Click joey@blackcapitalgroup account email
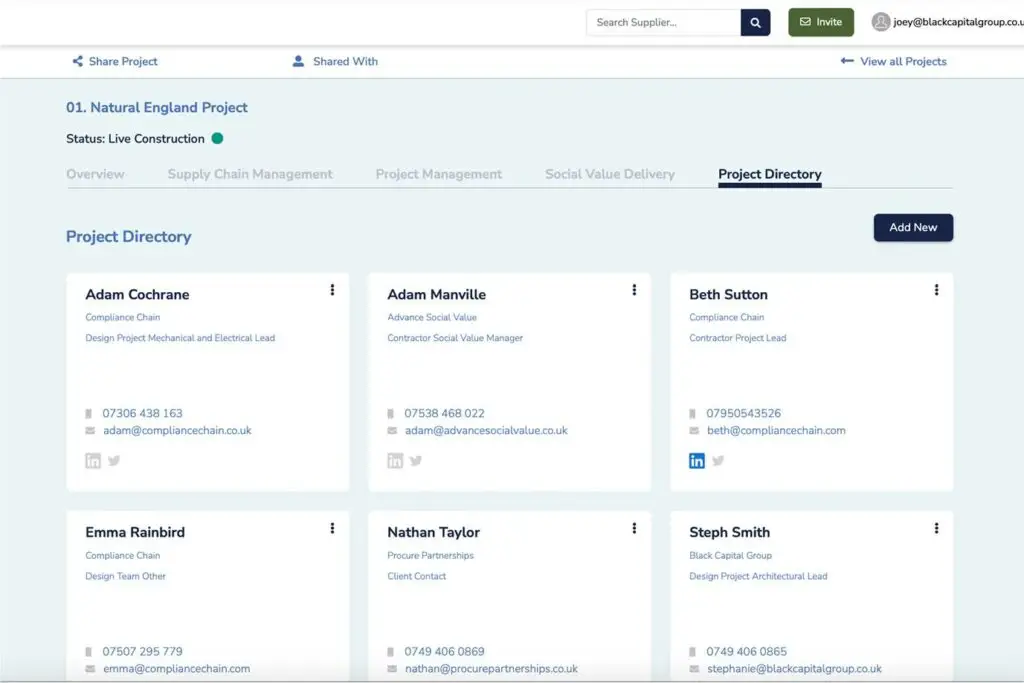 pos(958,22)
